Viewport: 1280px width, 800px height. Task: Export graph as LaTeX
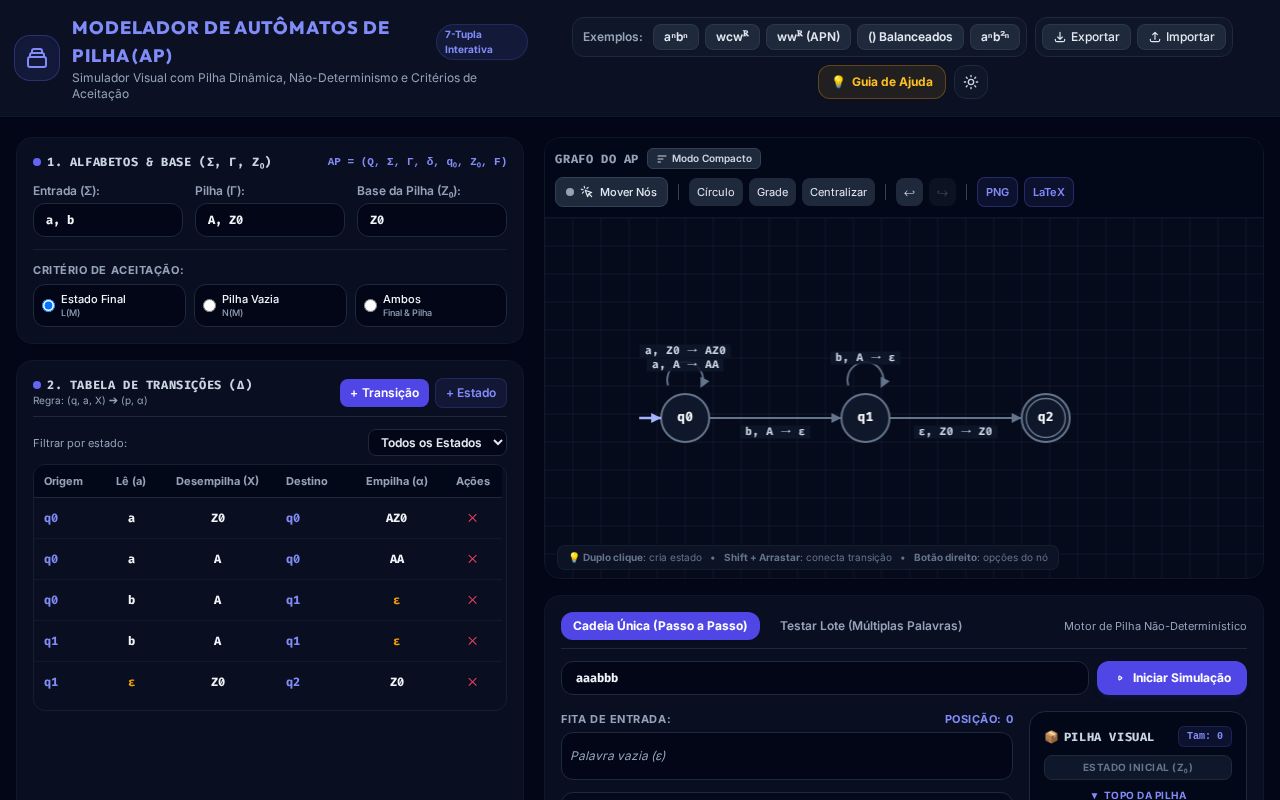pos(1049,192)
